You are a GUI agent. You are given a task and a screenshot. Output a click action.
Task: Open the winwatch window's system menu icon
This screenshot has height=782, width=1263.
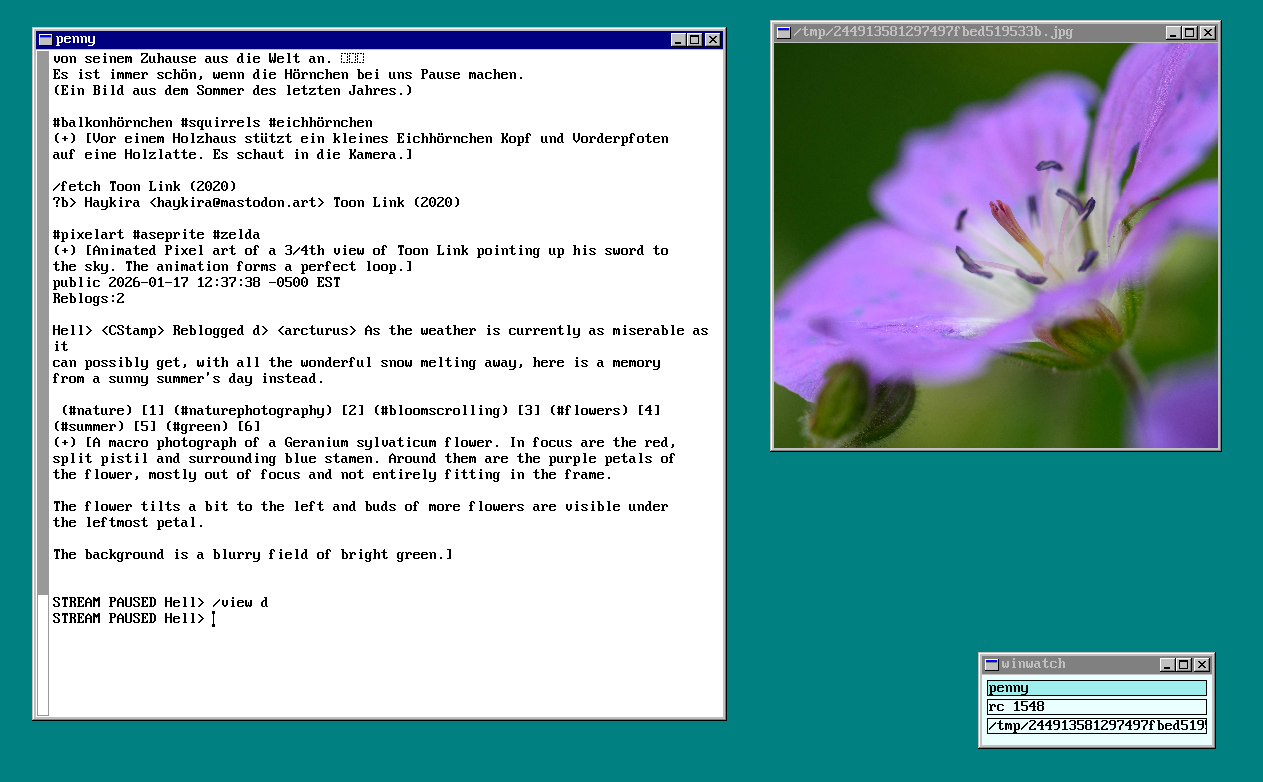tap(992, 664)
